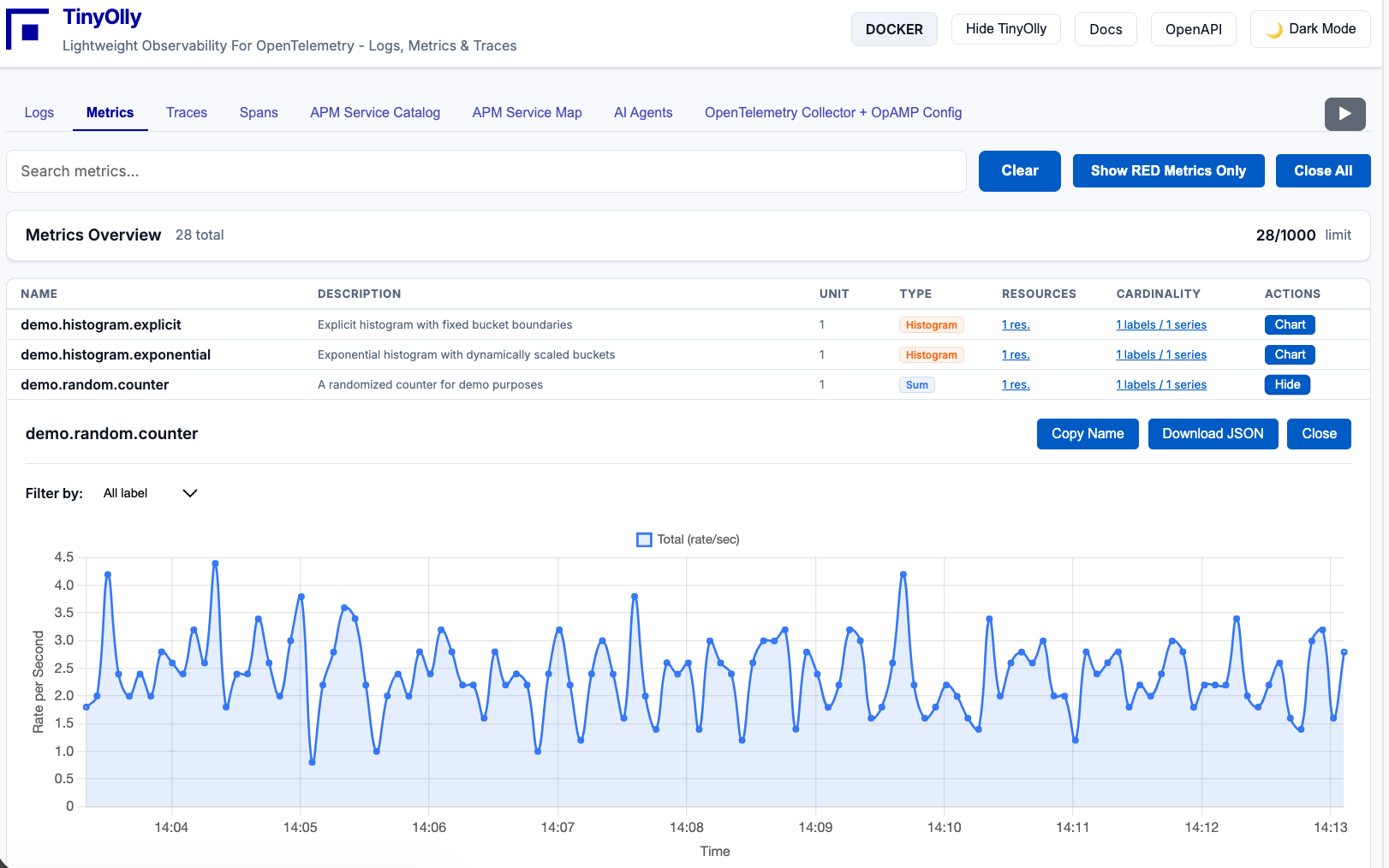Hide TinyOlly using the header toggle
The height and width of the screenshot is (868, 1389).
pos(1005,28)
